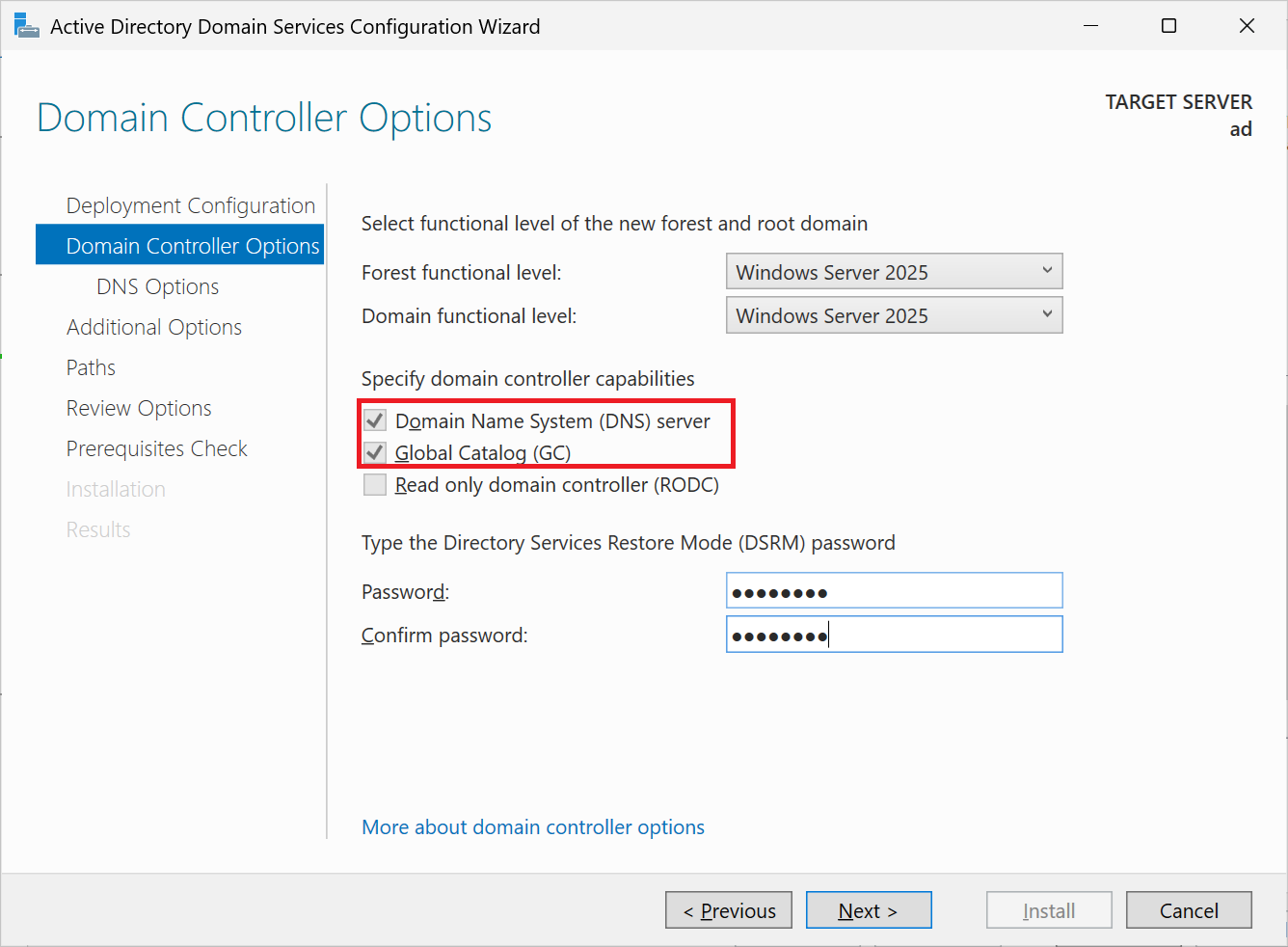Viewport: 1288px width, 947px height.
Task: Toggle Read only domain controller (RODC) checkbox
Action: point(375,484)
